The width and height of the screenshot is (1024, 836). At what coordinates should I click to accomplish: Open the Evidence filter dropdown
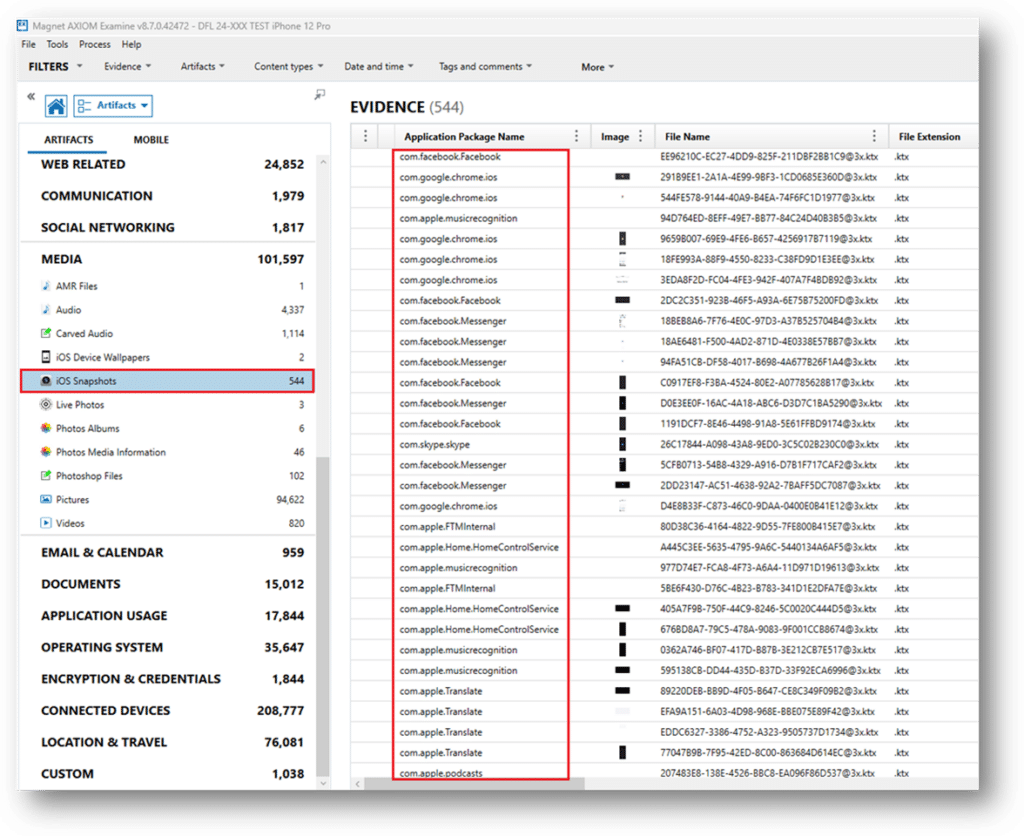pyautogui.click(x=127, y=67)
